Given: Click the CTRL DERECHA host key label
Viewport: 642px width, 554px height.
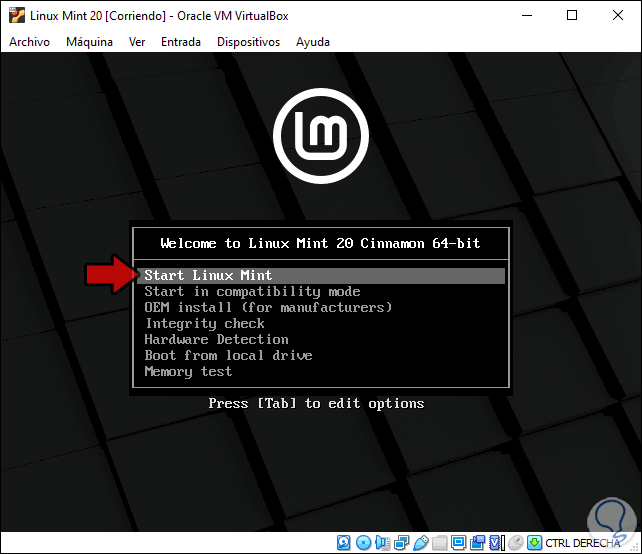Looking at the screenshot, I should tap(583, 543).
